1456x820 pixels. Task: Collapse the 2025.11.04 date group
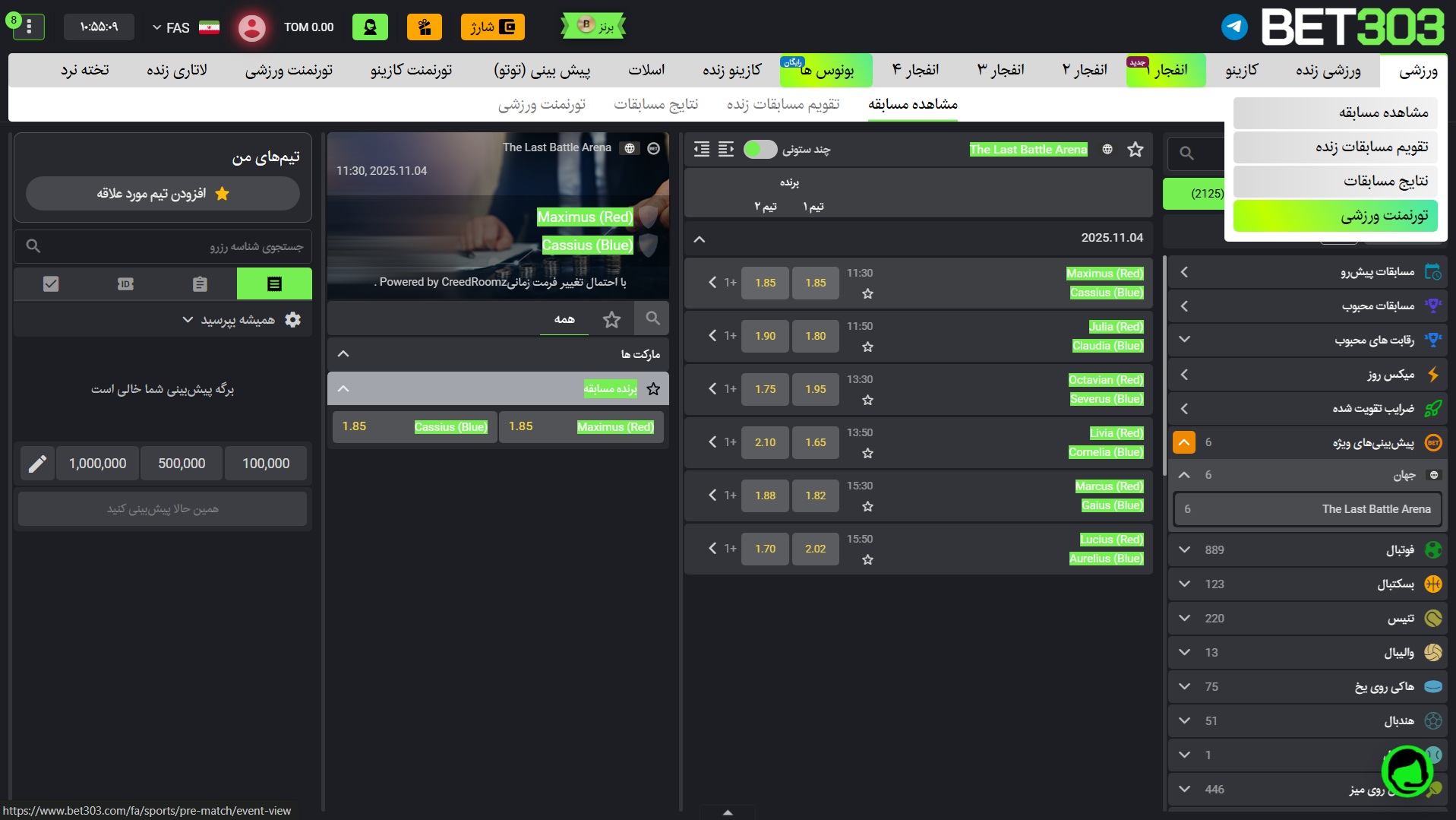click(x=700, y=239)
